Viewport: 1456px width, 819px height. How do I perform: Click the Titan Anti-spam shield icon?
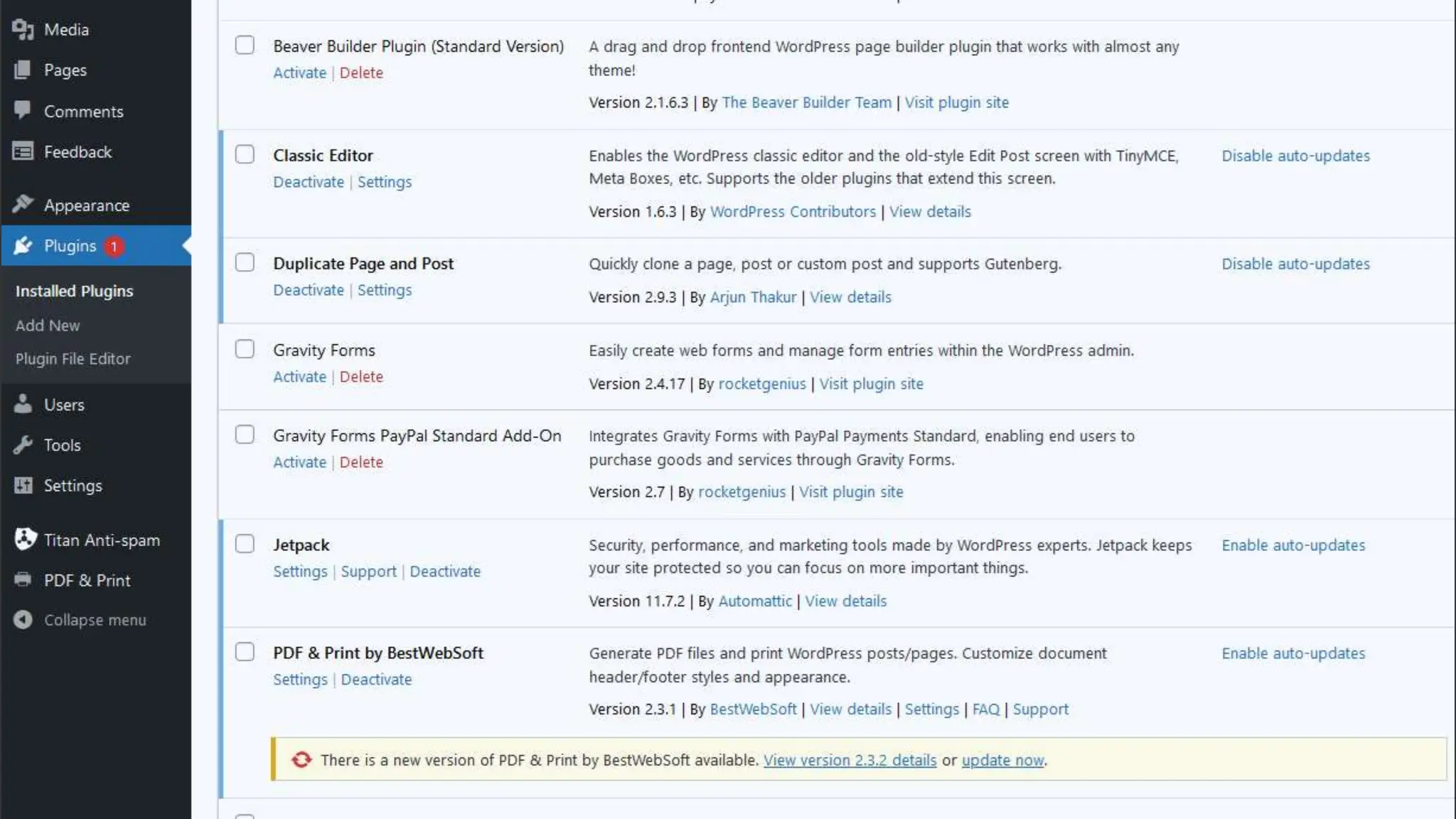click(x=25, y=540)
